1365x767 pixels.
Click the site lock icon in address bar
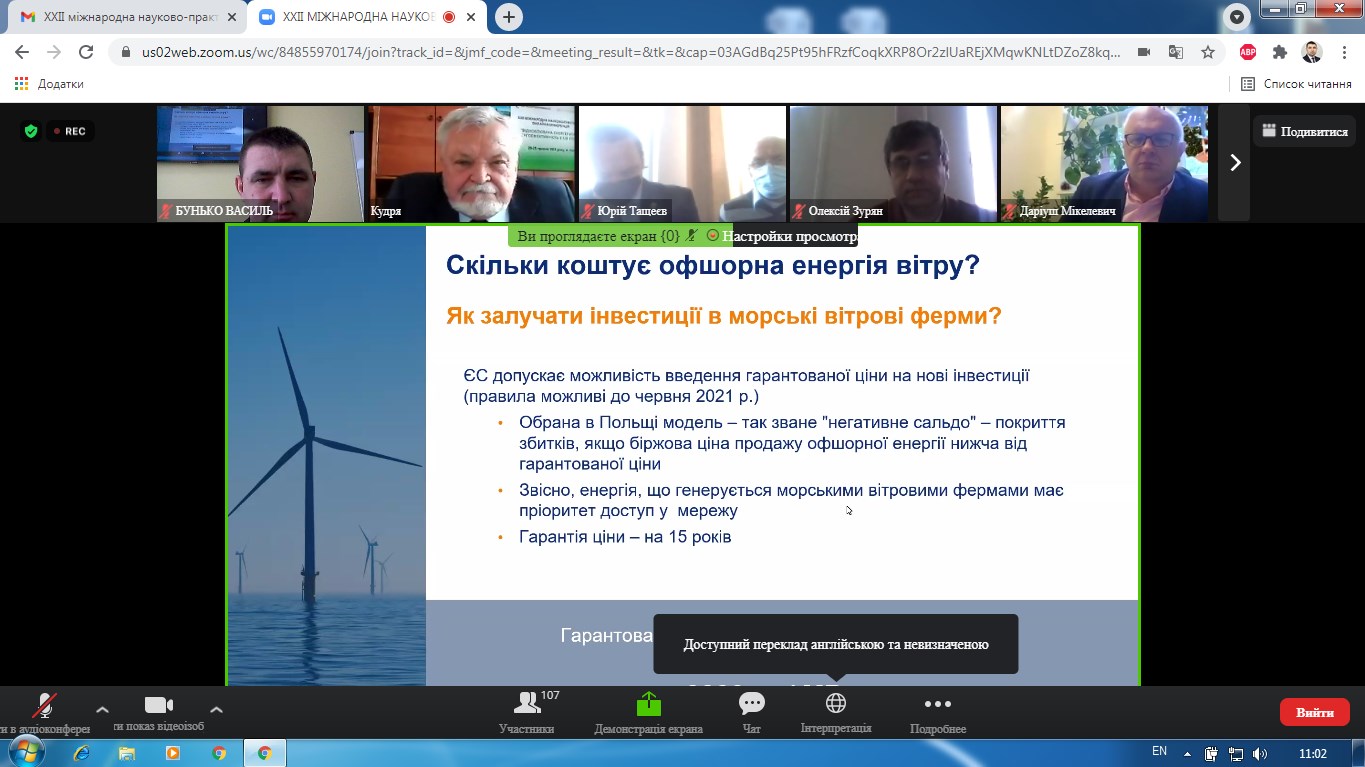point(125,52)
